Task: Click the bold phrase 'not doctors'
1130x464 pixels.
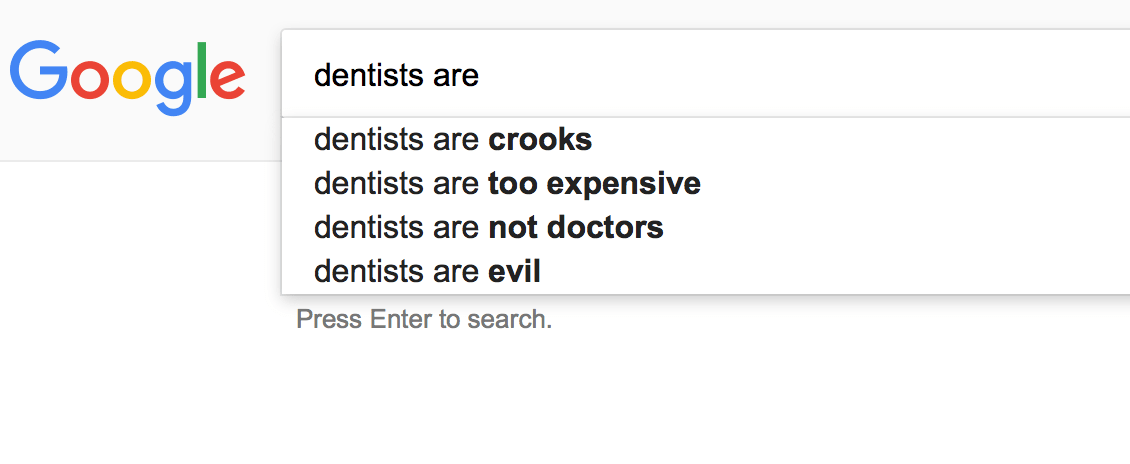Action: (x=576, y=228)
